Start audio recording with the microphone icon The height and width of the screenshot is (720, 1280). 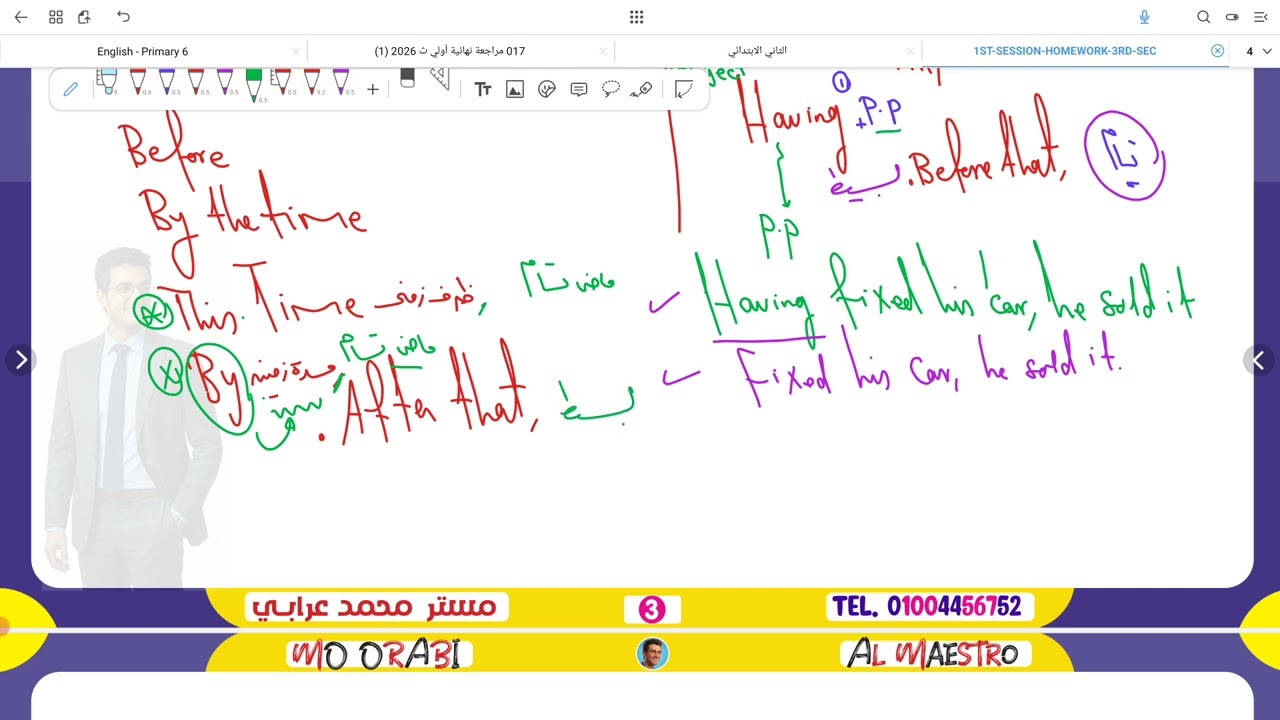pos(1145,17)
